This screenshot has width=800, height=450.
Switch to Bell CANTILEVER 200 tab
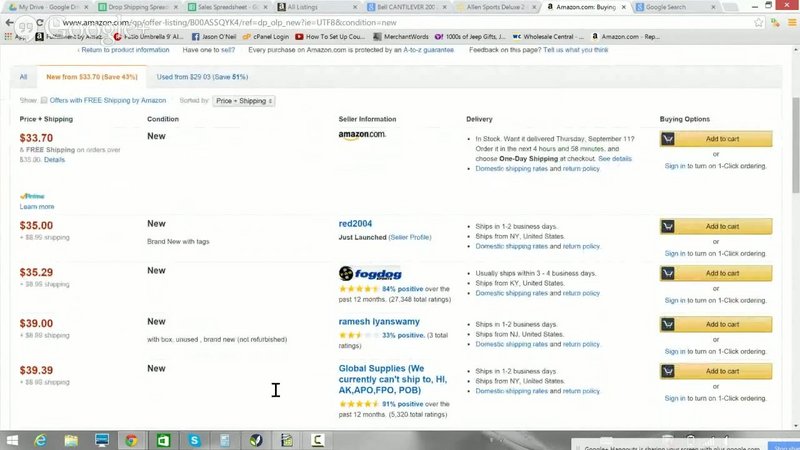point(407,7)
